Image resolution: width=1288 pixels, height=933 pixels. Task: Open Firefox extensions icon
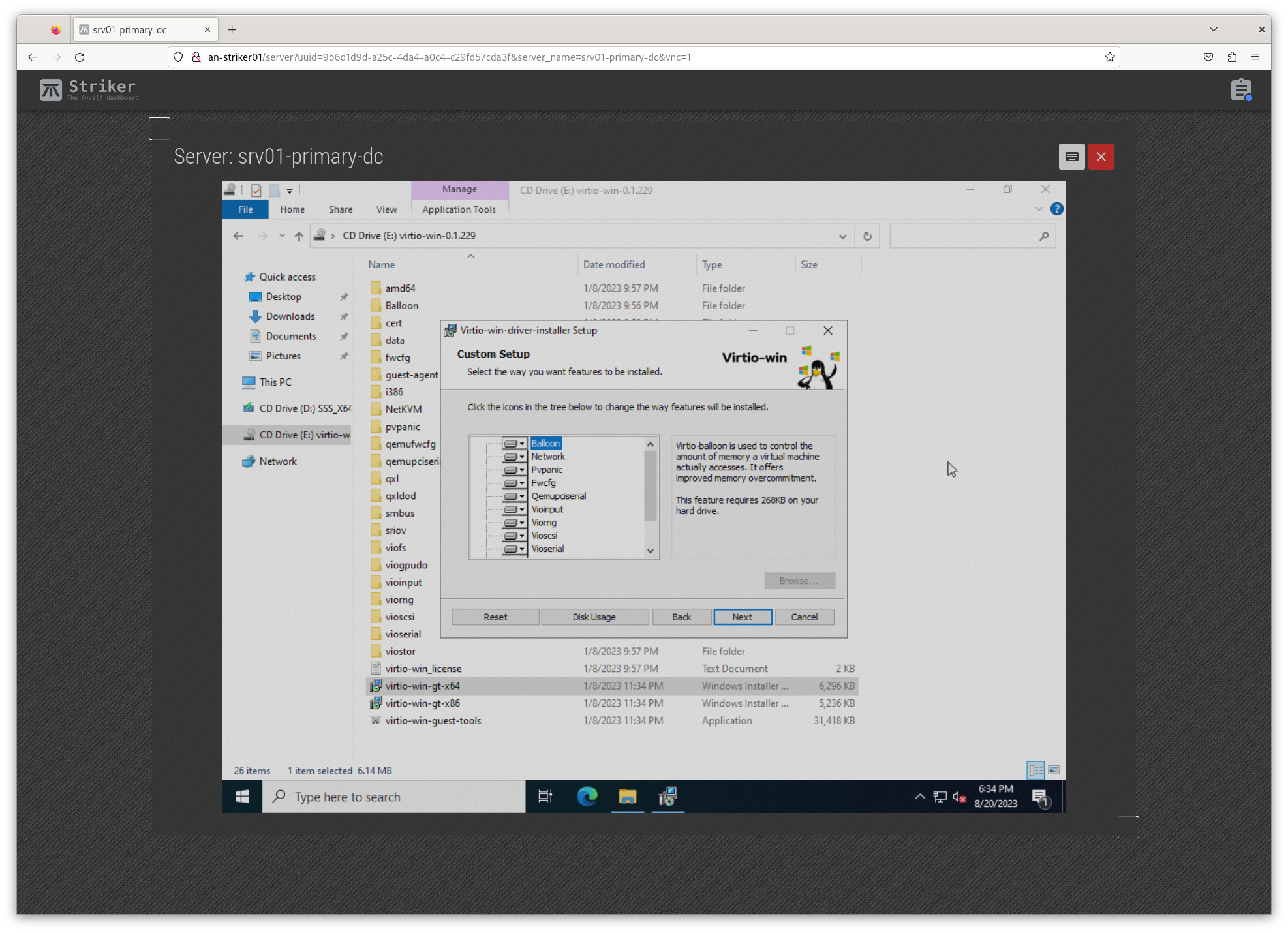tap(1232, 57)
